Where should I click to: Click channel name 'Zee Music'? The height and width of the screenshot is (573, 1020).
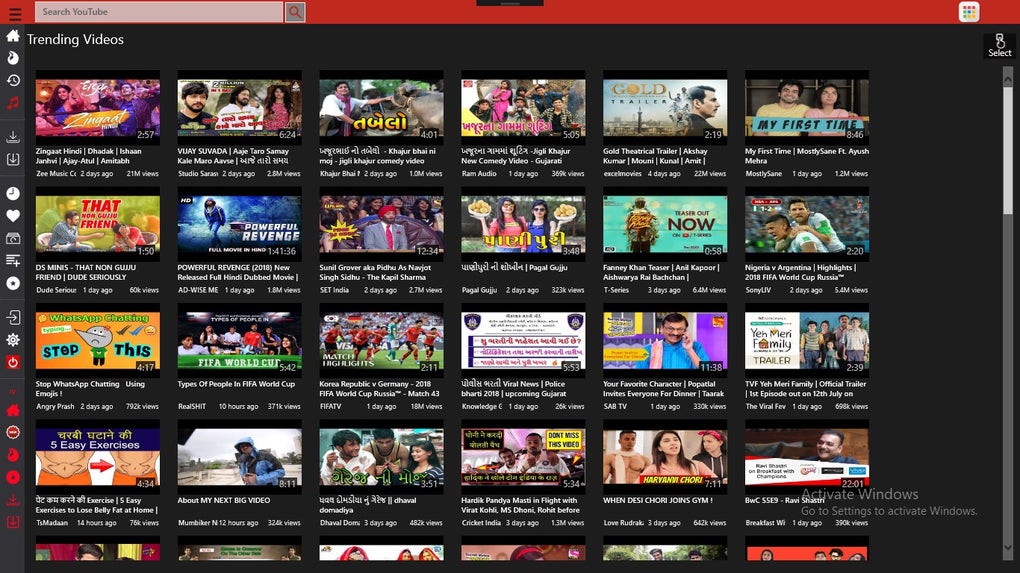(56, 174)
